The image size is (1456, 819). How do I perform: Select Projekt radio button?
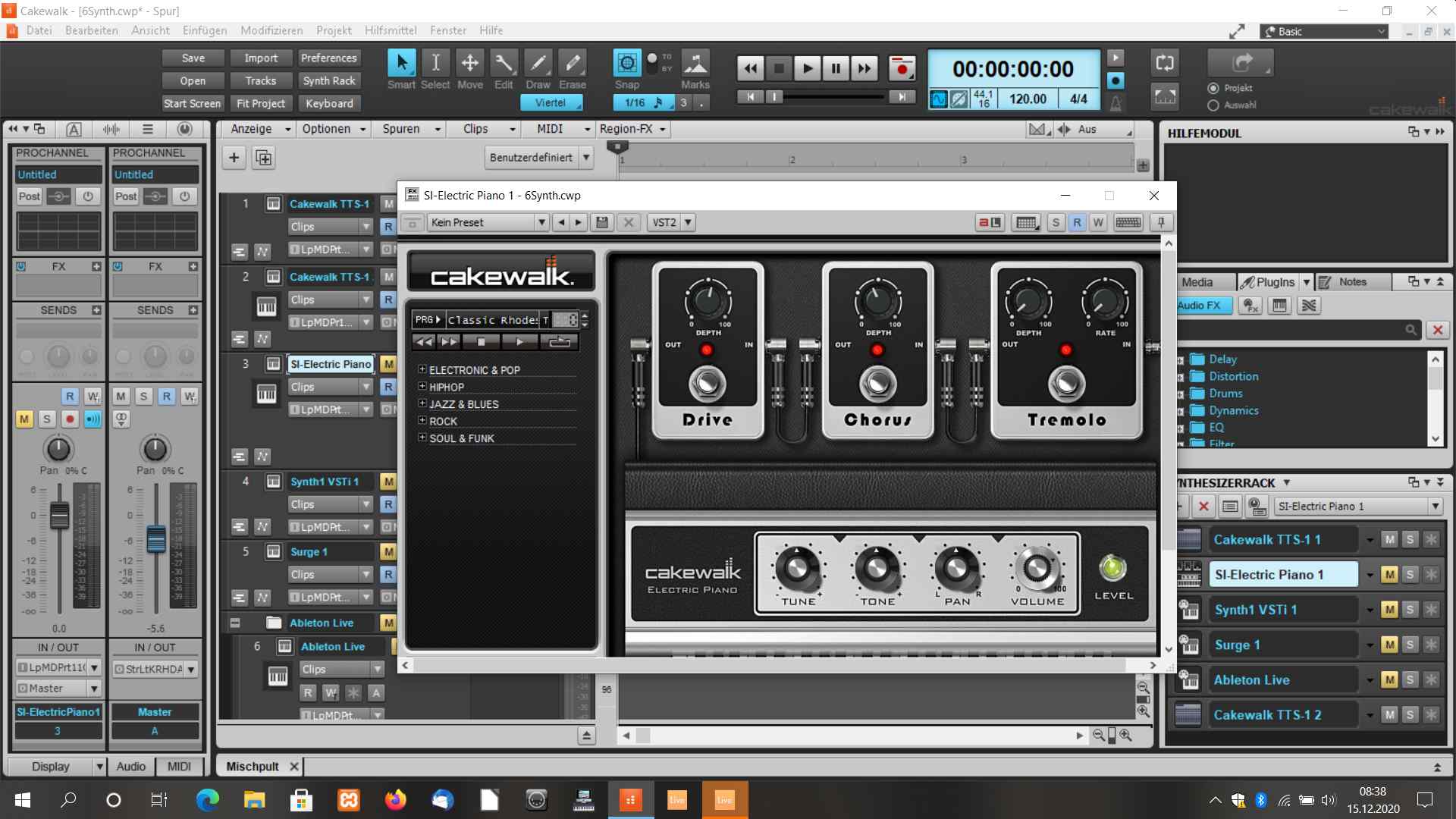pyautogui.click(x=1213, y=89)
